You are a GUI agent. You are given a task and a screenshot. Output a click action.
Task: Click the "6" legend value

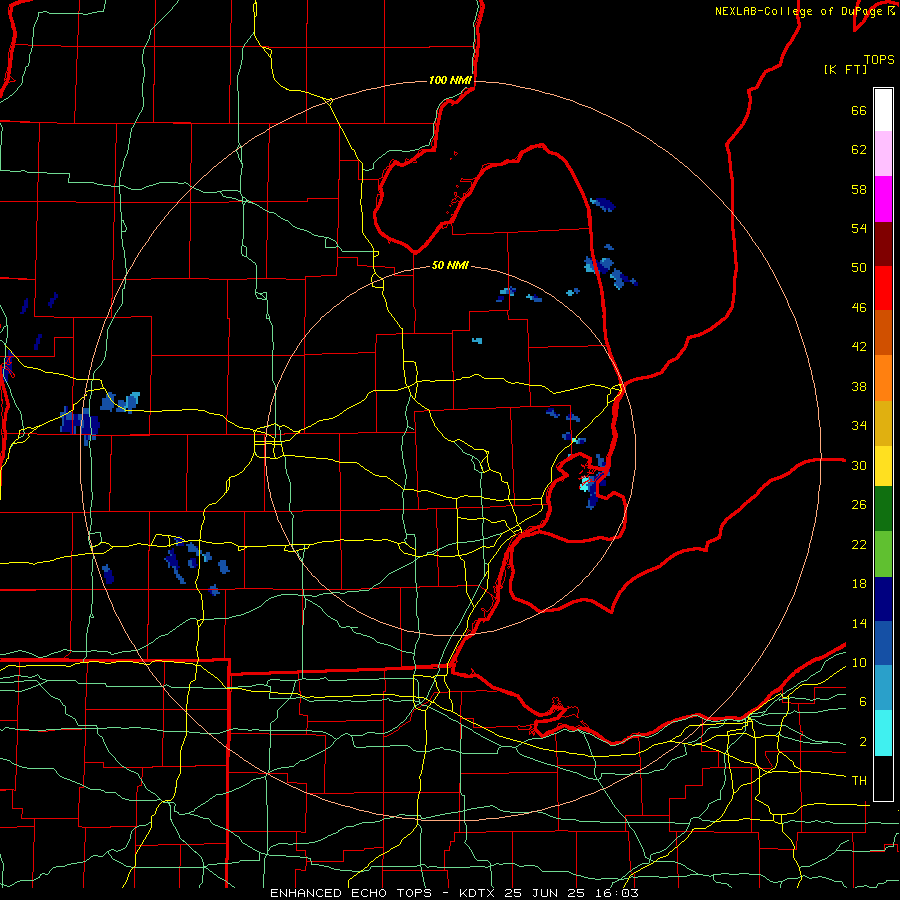point(863,701)
